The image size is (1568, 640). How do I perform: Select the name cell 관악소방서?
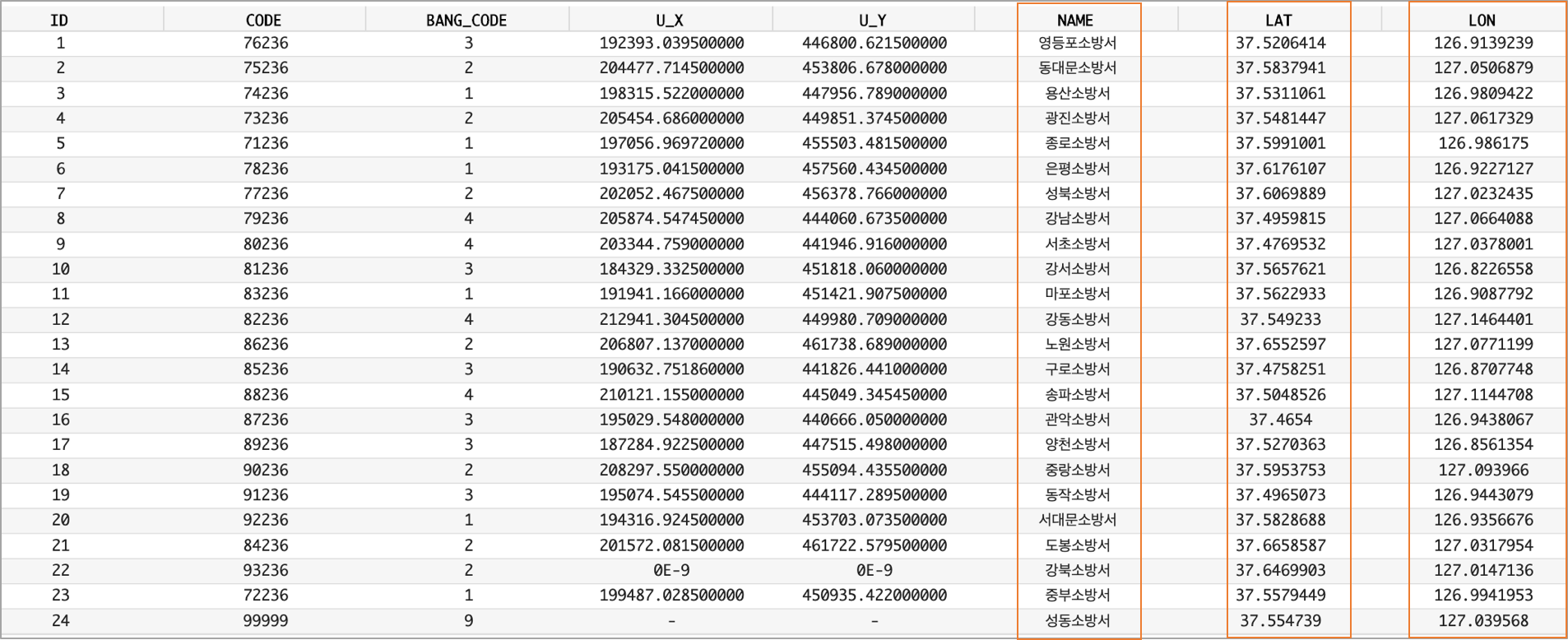coord(1078,419)
